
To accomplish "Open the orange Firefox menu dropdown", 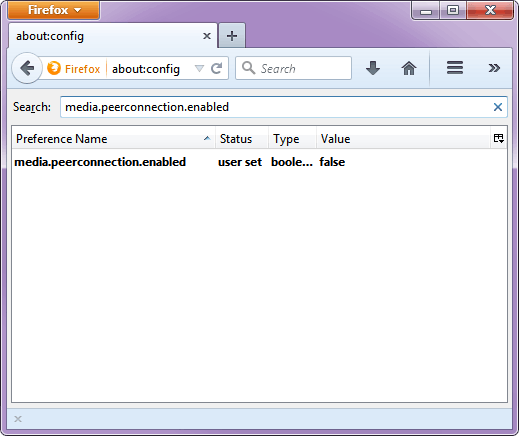I will (53, 10).
